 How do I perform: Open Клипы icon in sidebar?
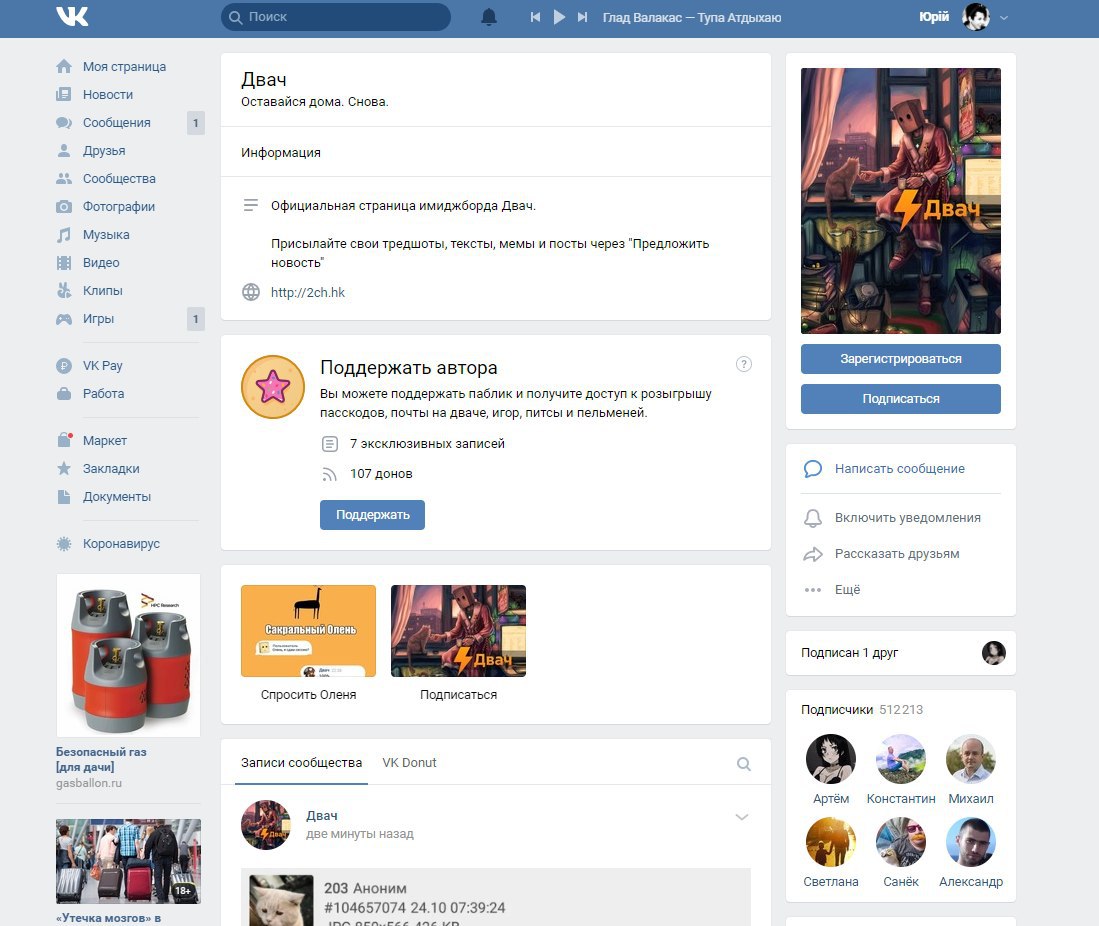pos(64,290)
